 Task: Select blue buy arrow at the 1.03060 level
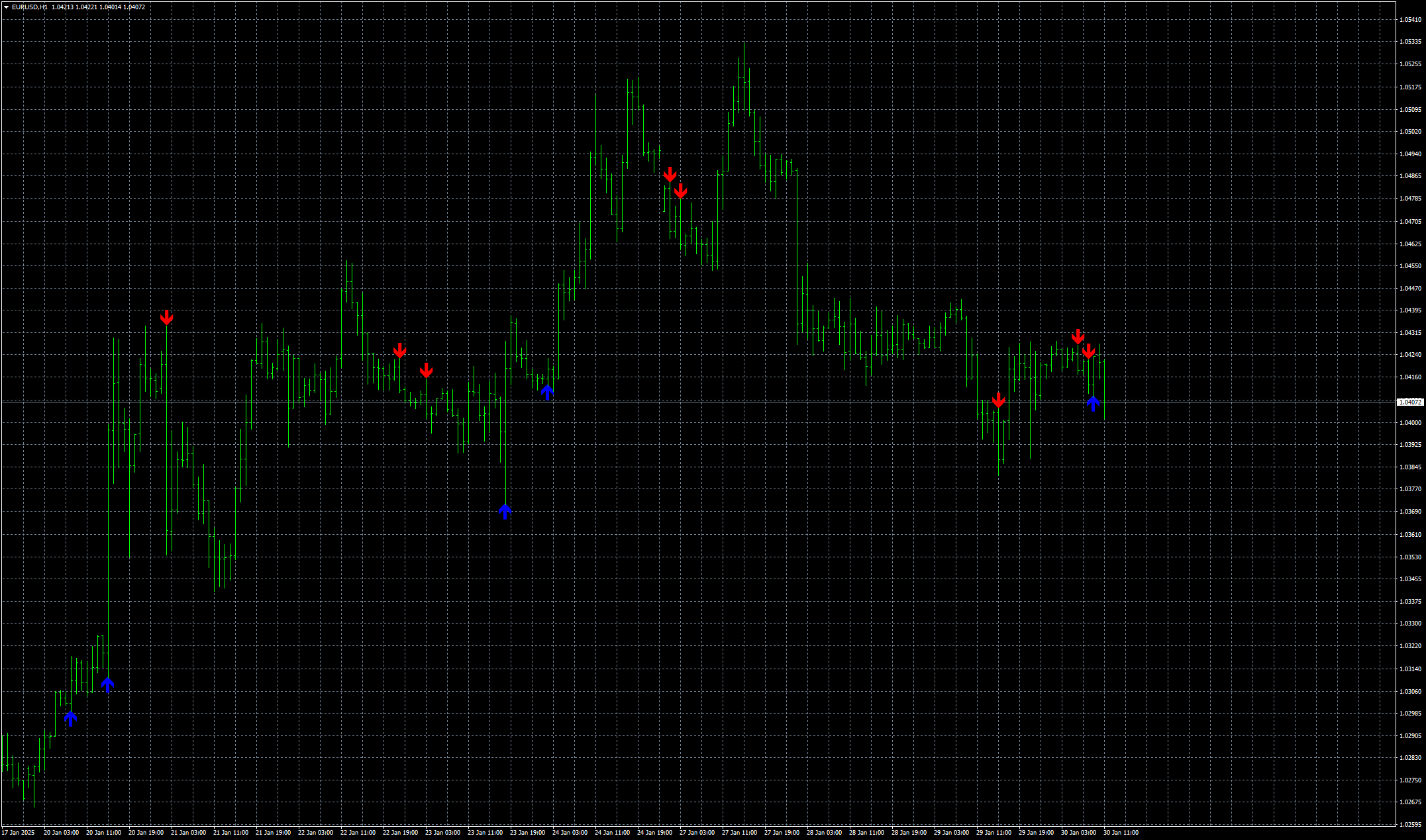point(108,685)
